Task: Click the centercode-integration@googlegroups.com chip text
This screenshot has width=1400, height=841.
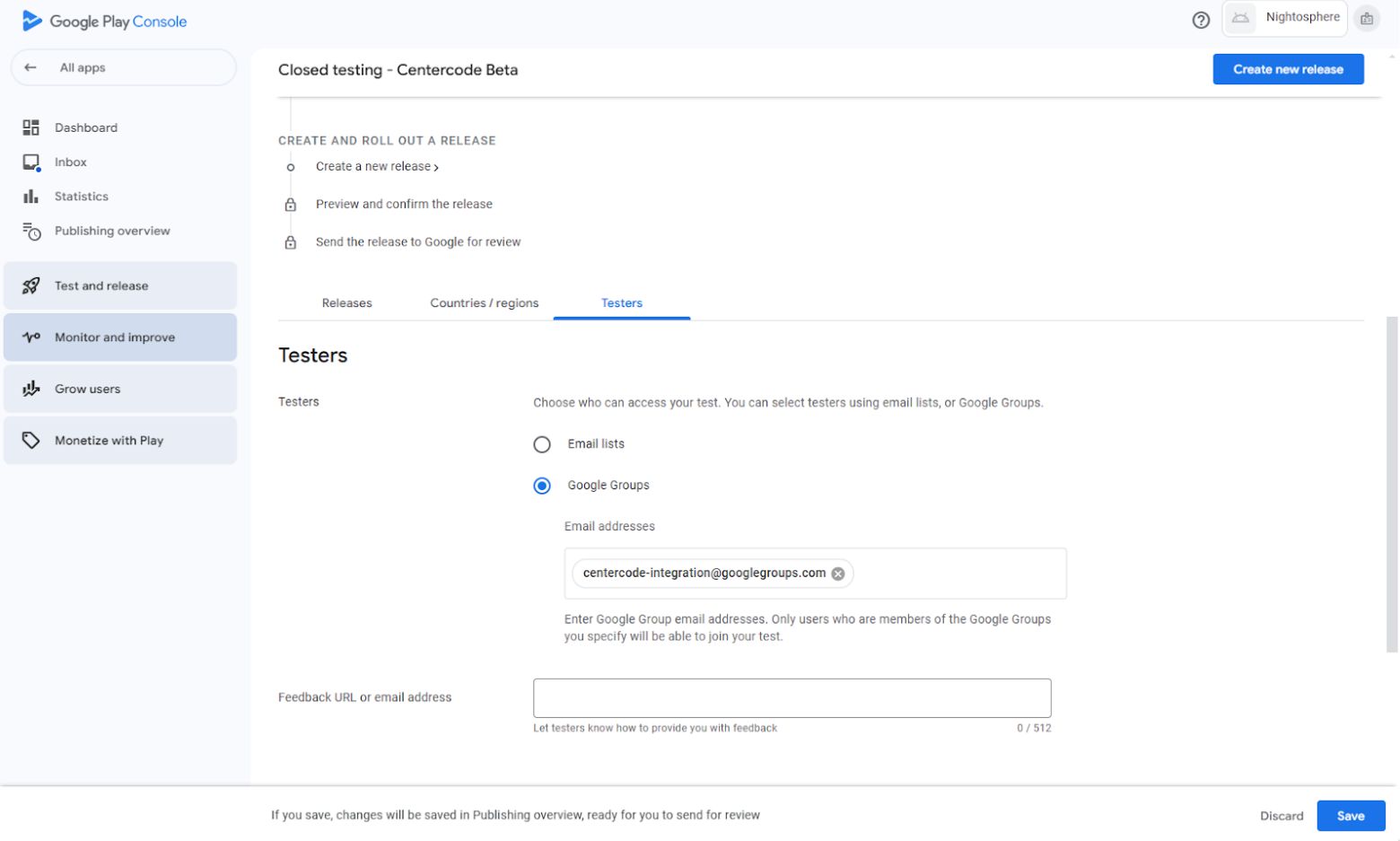Action: point(704,574)
